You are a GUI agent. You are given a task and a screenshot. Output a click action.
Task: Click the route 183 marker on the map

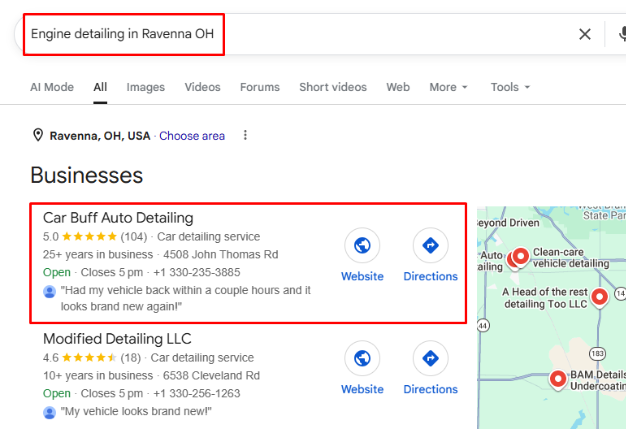click(597, 354)
